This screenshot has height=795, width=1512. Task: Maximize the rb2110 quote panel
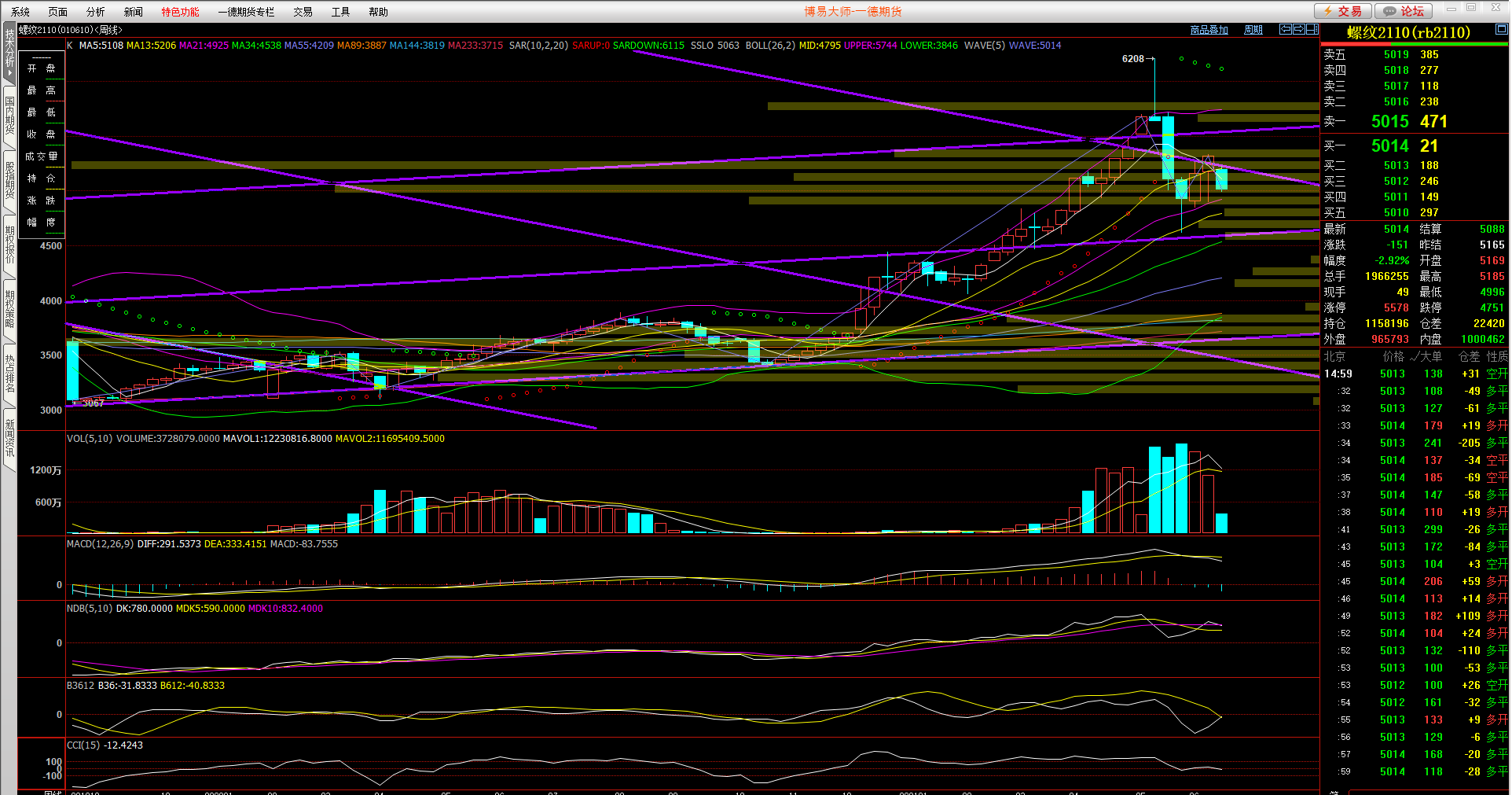(1501, 29)
